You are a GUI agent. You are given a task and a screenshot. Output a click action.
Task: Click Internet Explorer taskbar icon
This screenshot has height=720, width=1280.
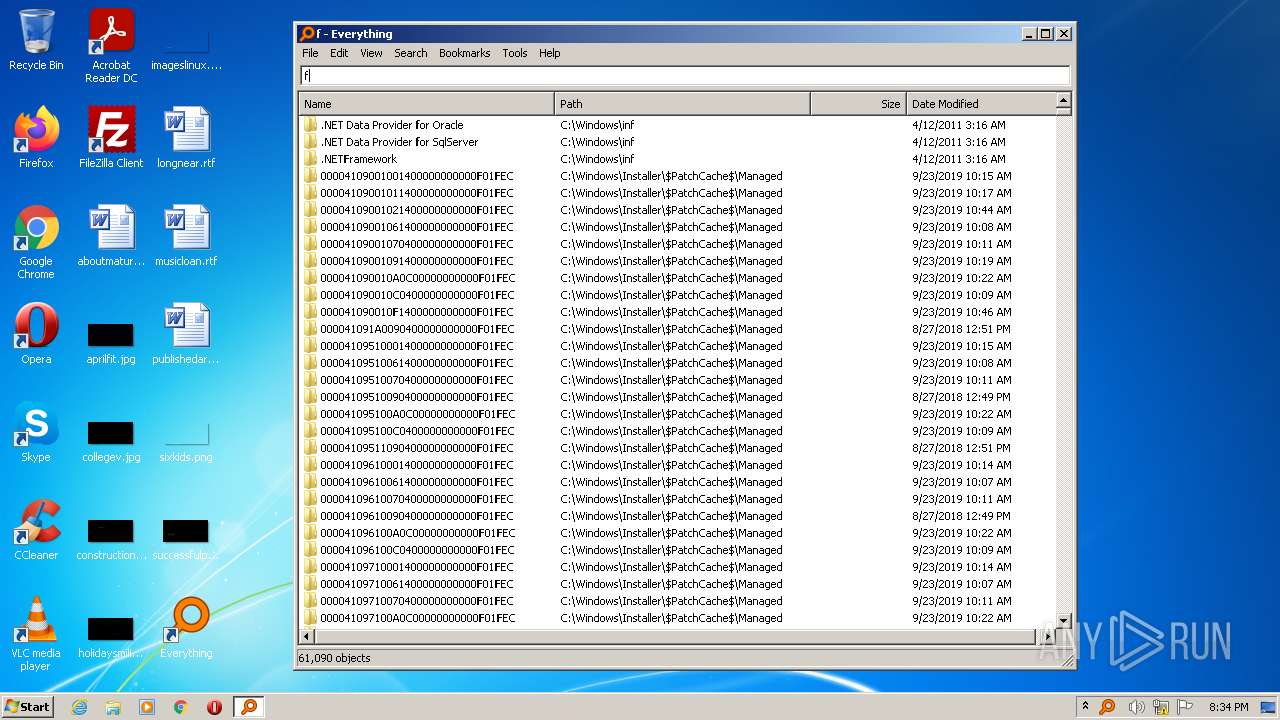(79, 707)
